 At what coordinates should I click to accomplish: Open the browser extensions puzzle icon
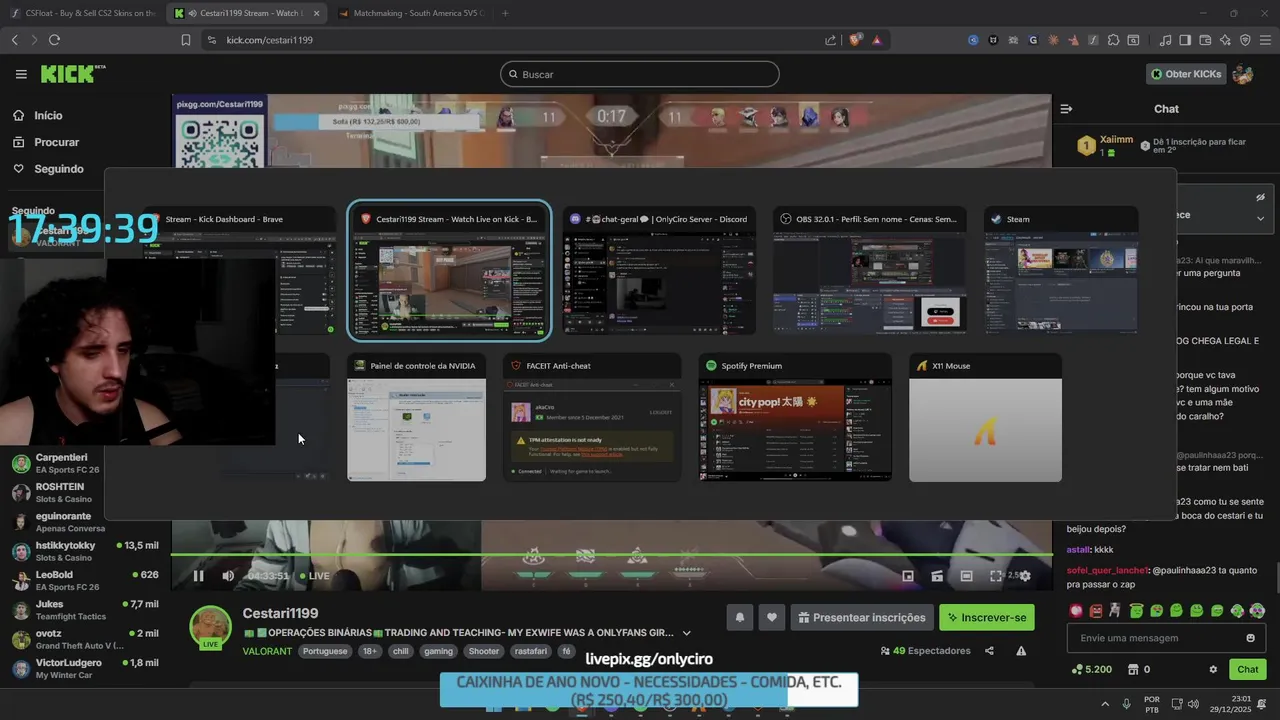(1112, 40)
